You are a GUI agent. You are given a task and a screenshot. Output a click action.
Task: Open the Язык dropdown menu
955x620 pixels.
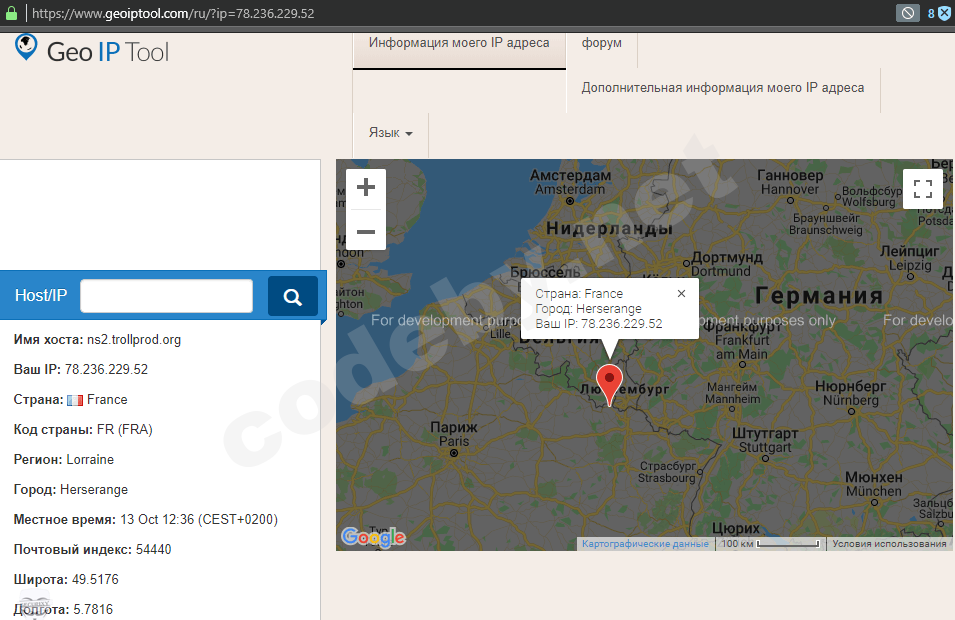click(390, 133)
